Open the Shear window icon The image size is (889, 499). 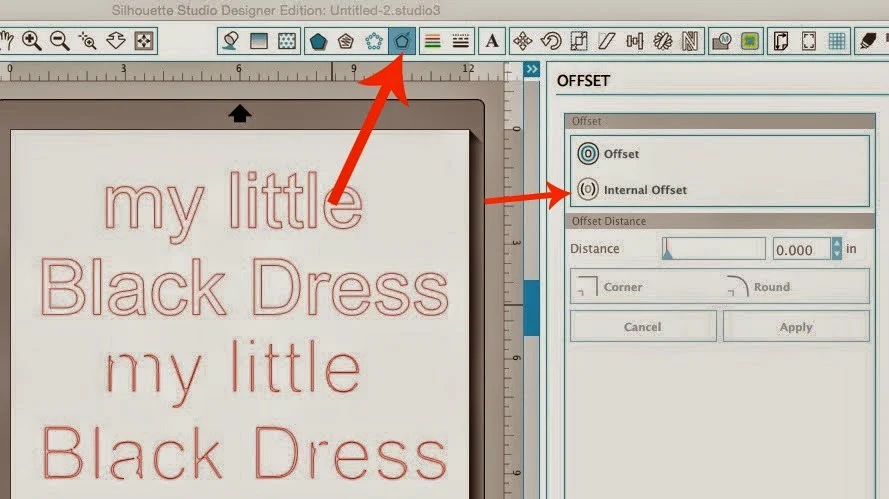[x=607, y=41]
